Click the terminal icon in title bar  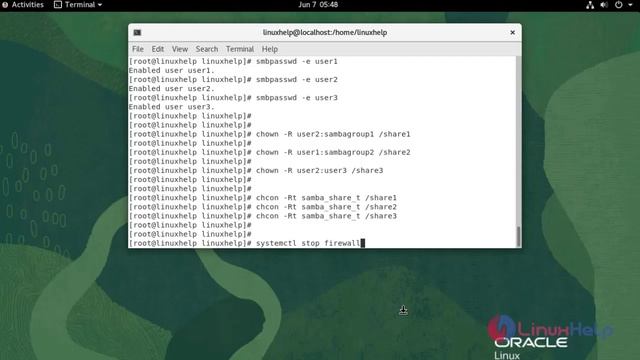point(137,33)
